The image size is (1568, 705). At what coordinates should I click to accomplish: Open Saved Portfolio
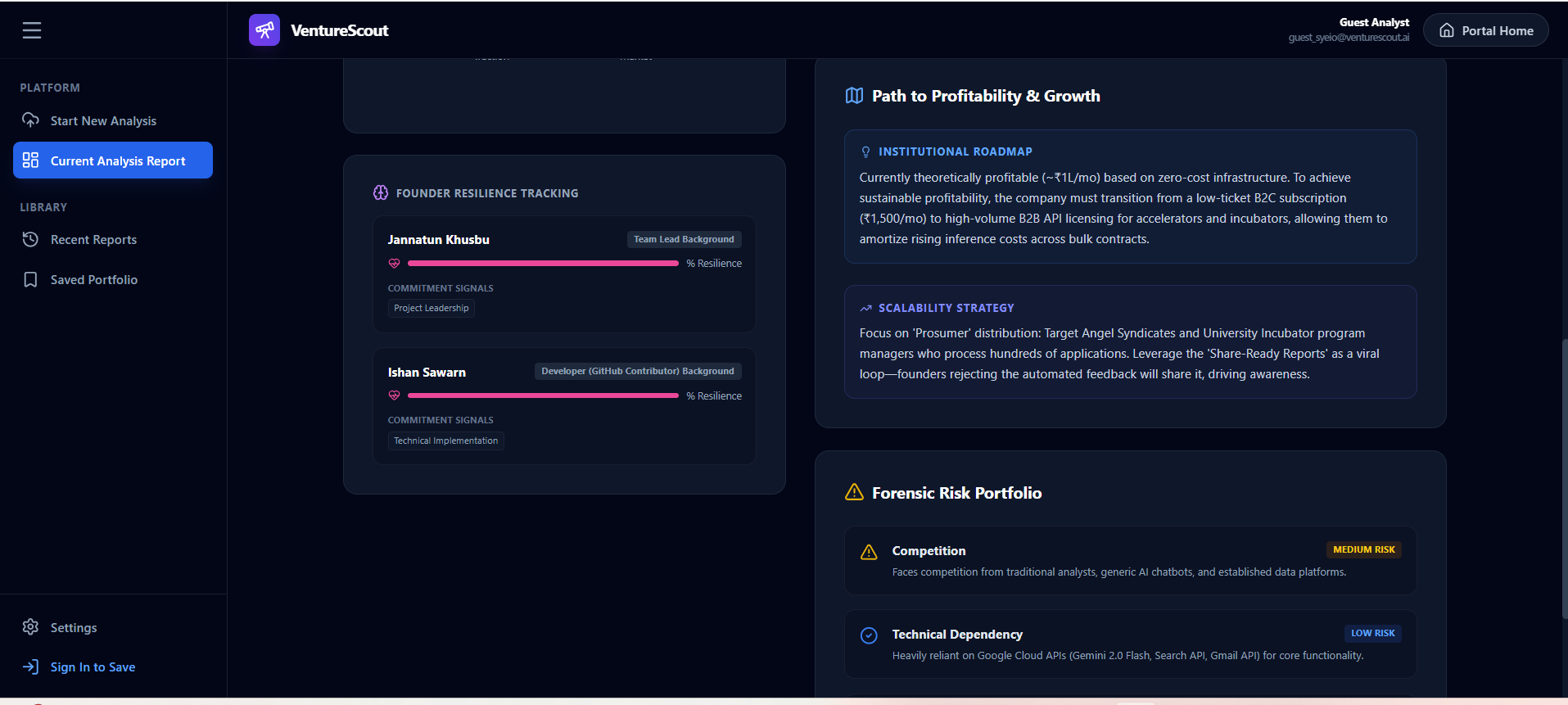point(113,279)
